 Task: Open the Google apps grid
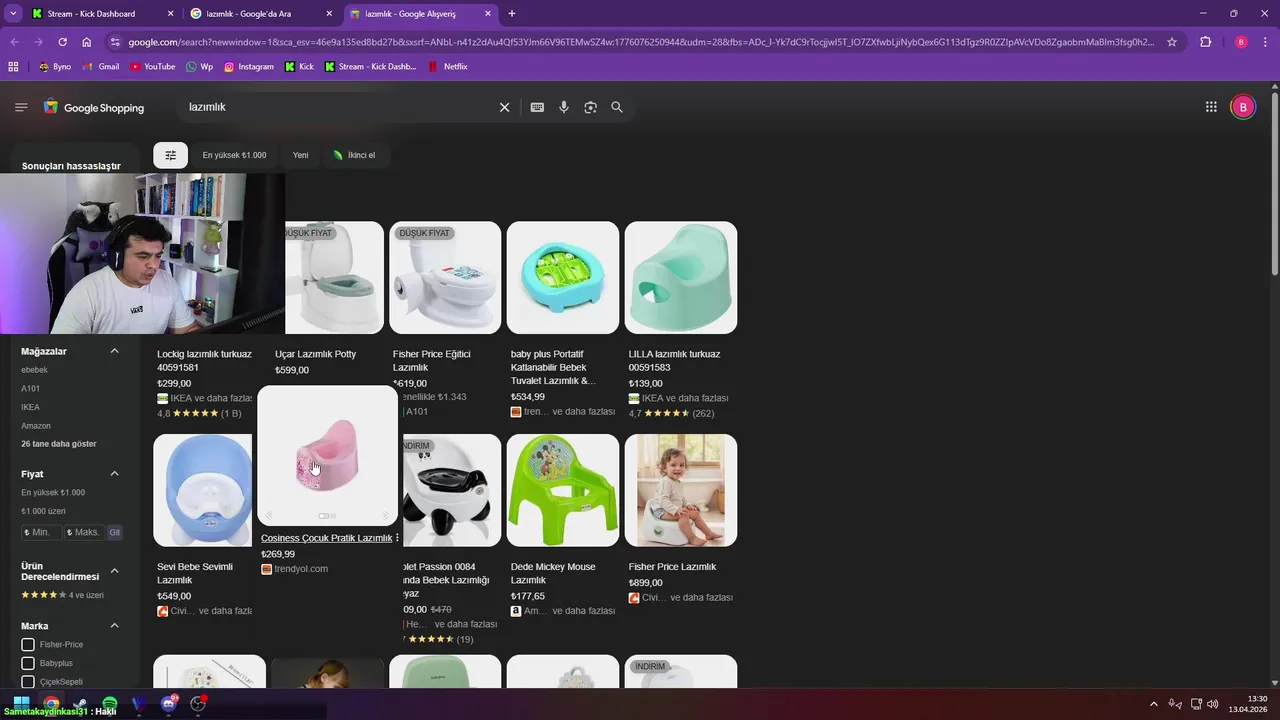click(1211, 107)
